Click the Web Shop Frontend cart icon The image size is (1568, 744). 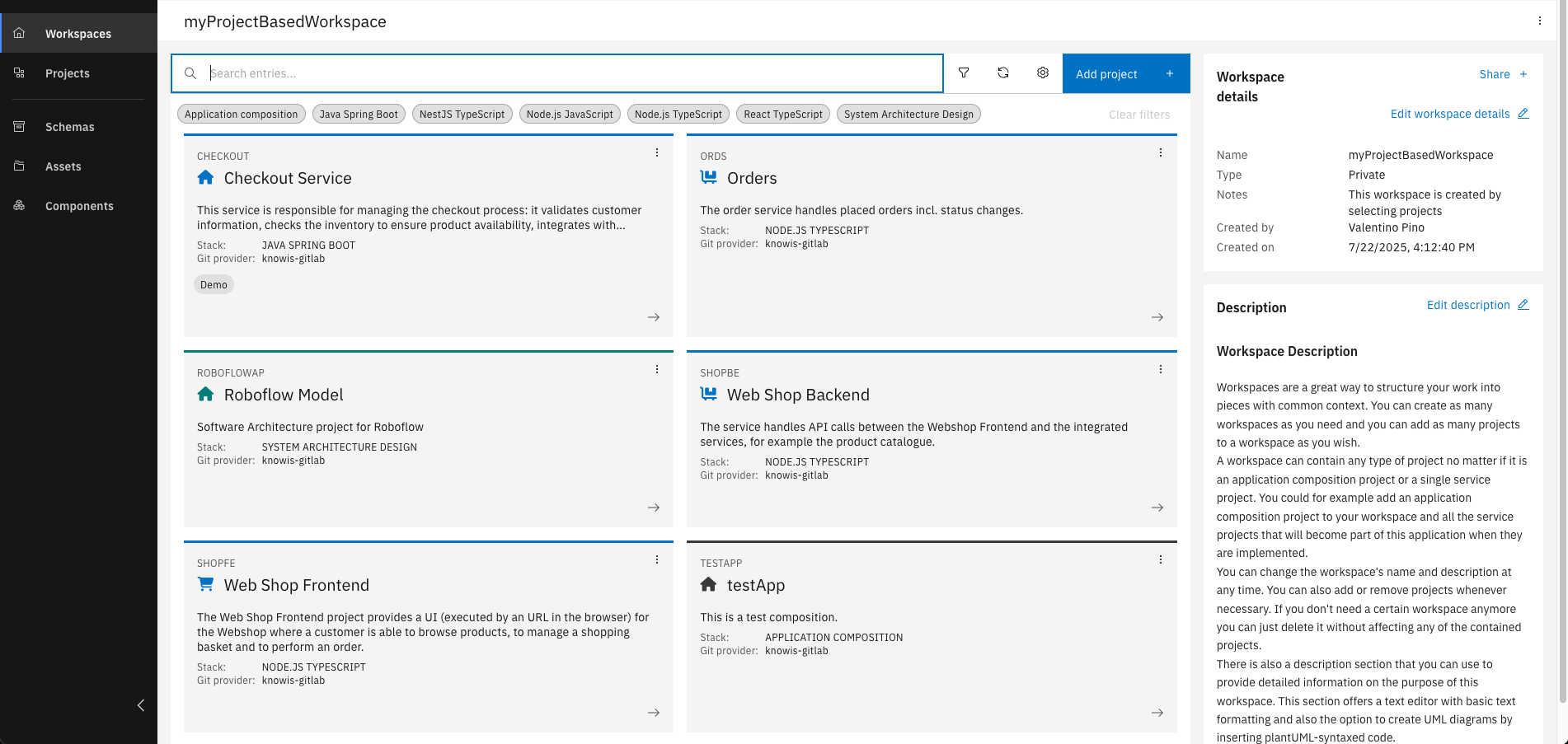click(205, 585)
